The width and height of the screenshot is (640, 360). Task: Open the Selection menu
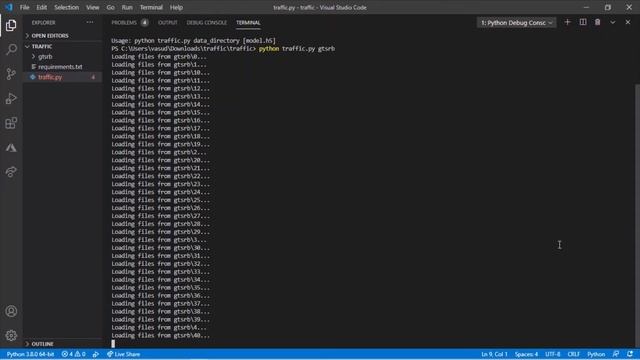pyautogui.click(x=66, y=7)
